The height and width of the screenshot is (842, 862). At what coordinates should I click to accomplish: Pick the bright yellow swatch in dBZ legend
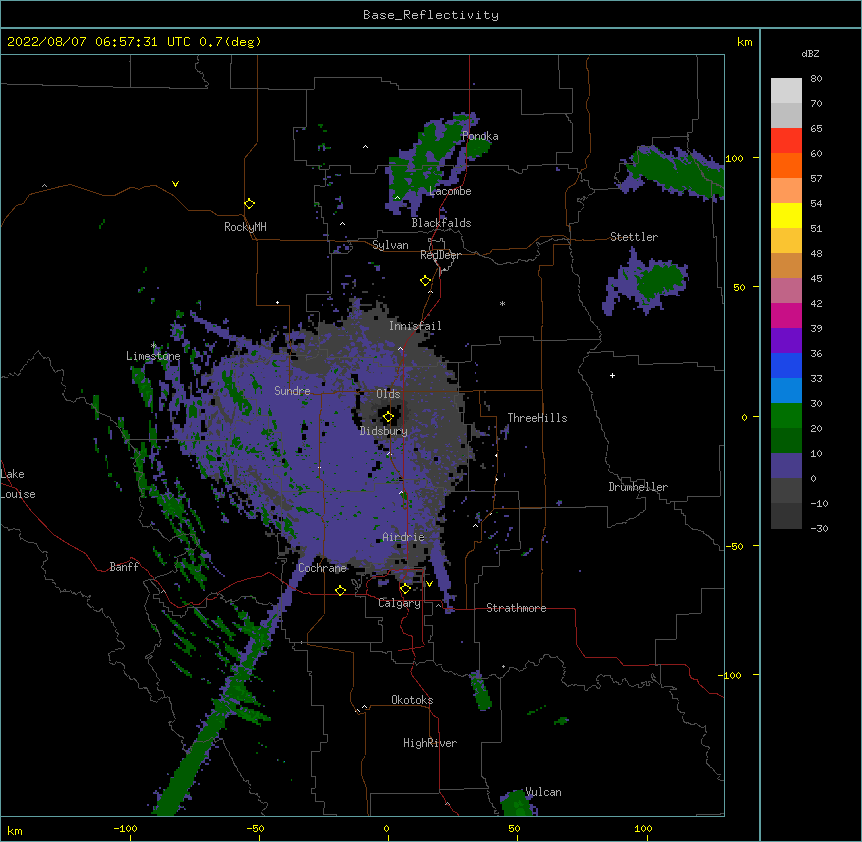(x=786, y=215)
